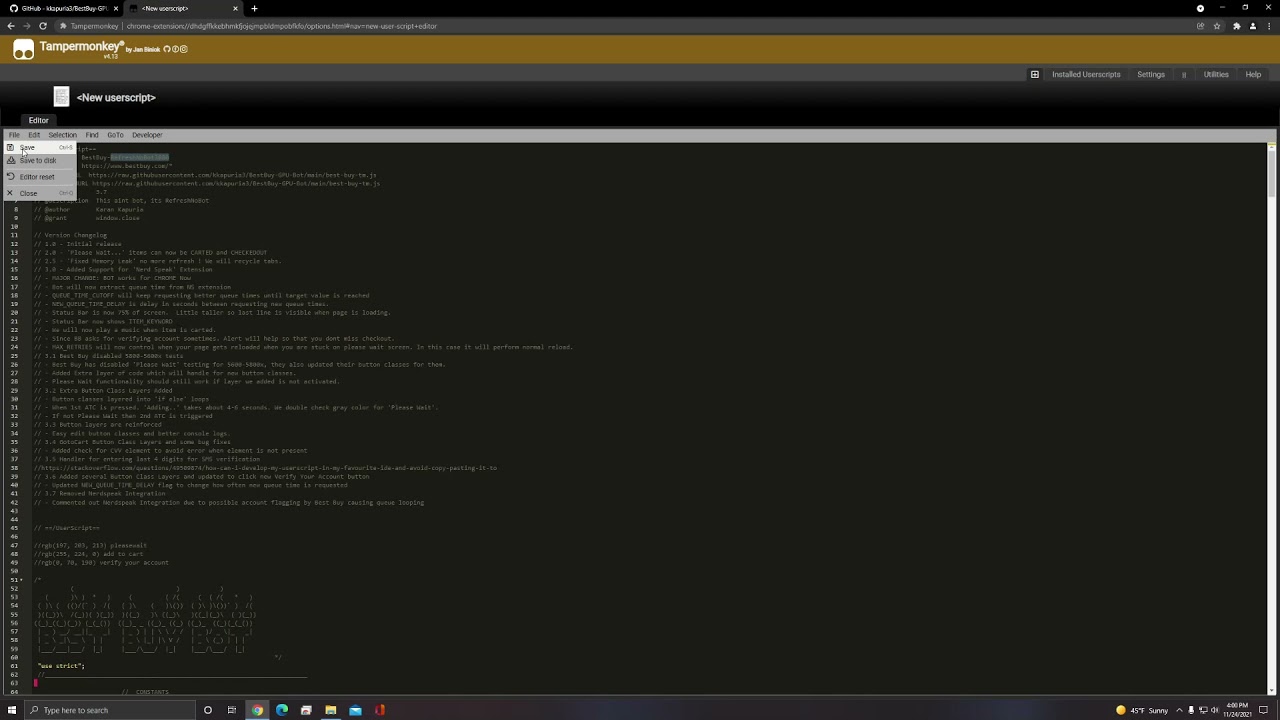Bookmark this page with the star

point(1216,26)
